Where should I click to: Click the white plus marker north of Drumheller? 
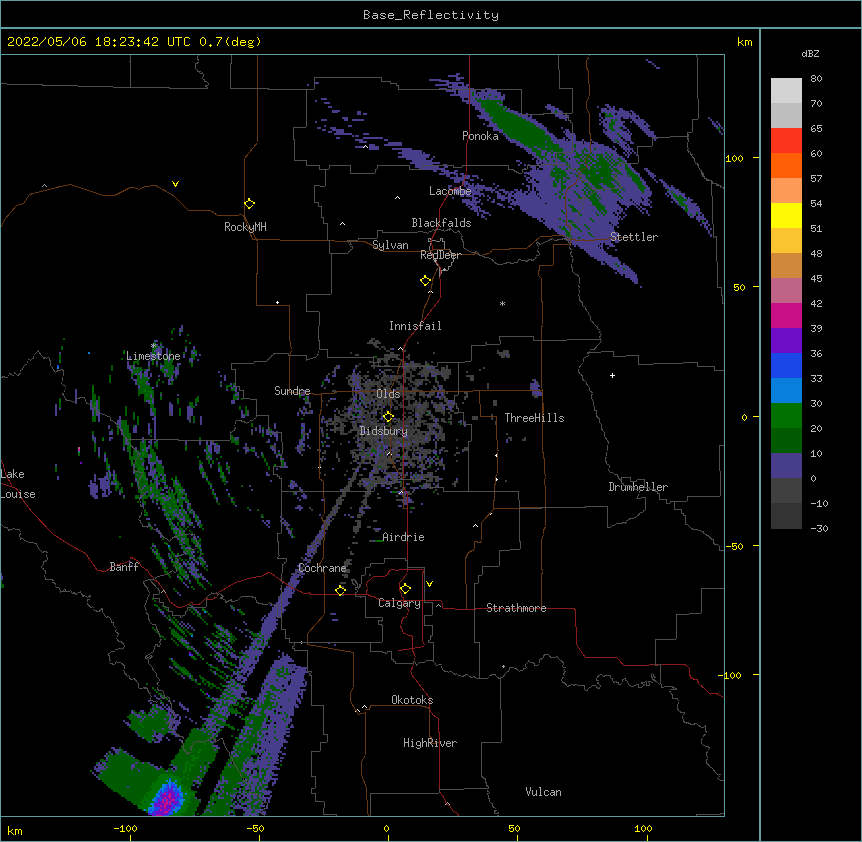[x=612, y=375]
